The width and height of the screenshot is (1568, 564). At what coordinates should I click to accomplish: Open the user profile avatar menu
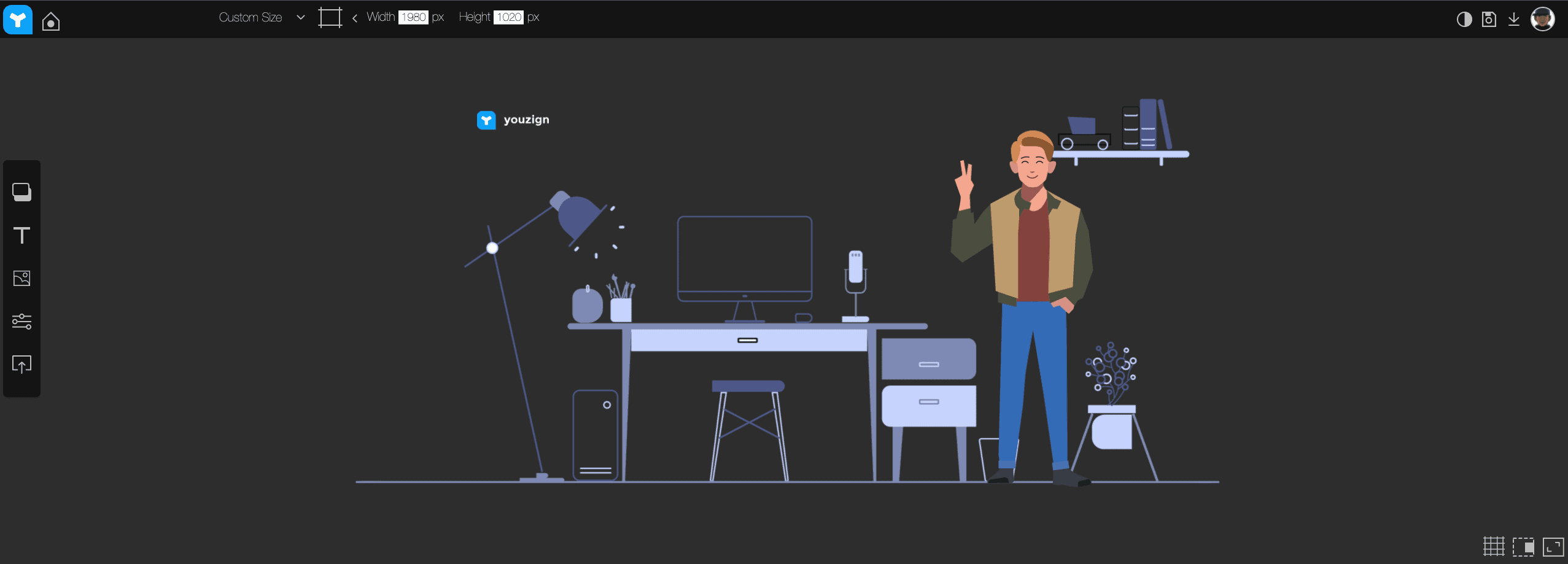[1543, 19]
